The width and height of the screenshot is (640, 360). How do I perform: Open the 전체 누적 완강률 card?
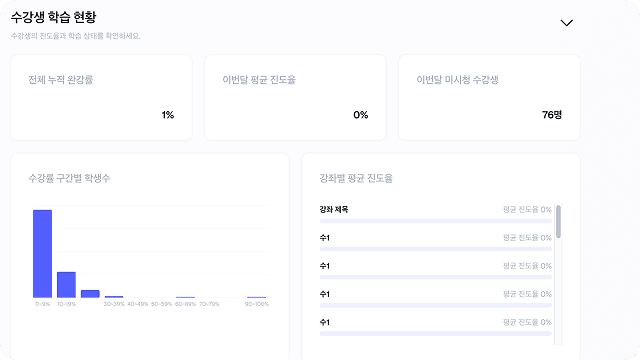coord(101,98)
